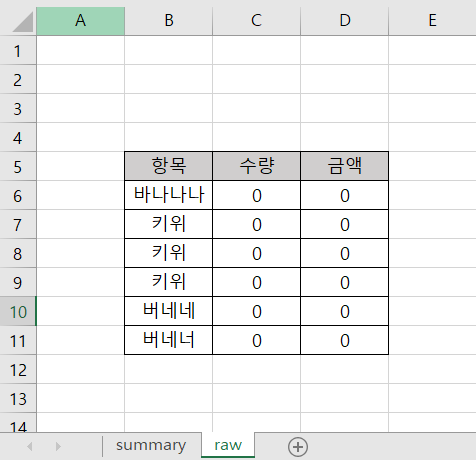Click the 금액 header cell
Viewport: 476px width, 460px height.
(x=345, y=166)
